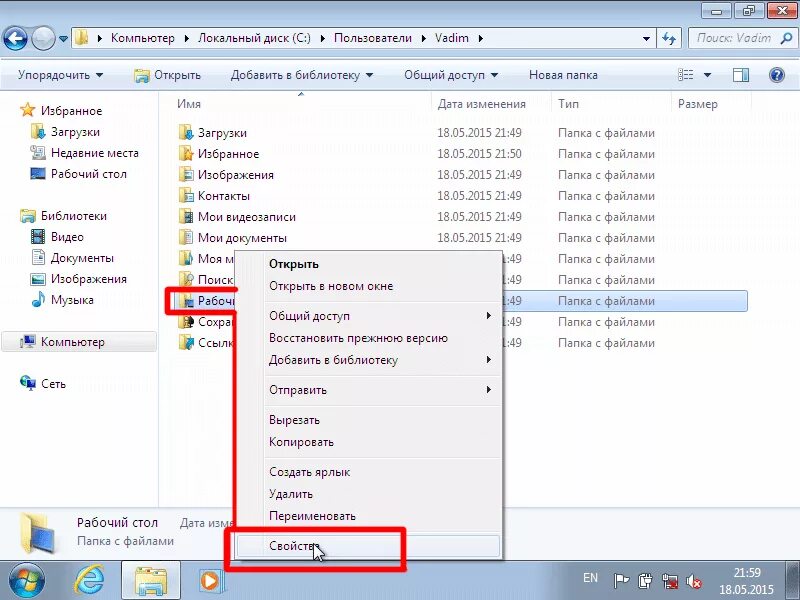
Task: Open Загрузки in navigation pane
Action: [x=65, y=132]
